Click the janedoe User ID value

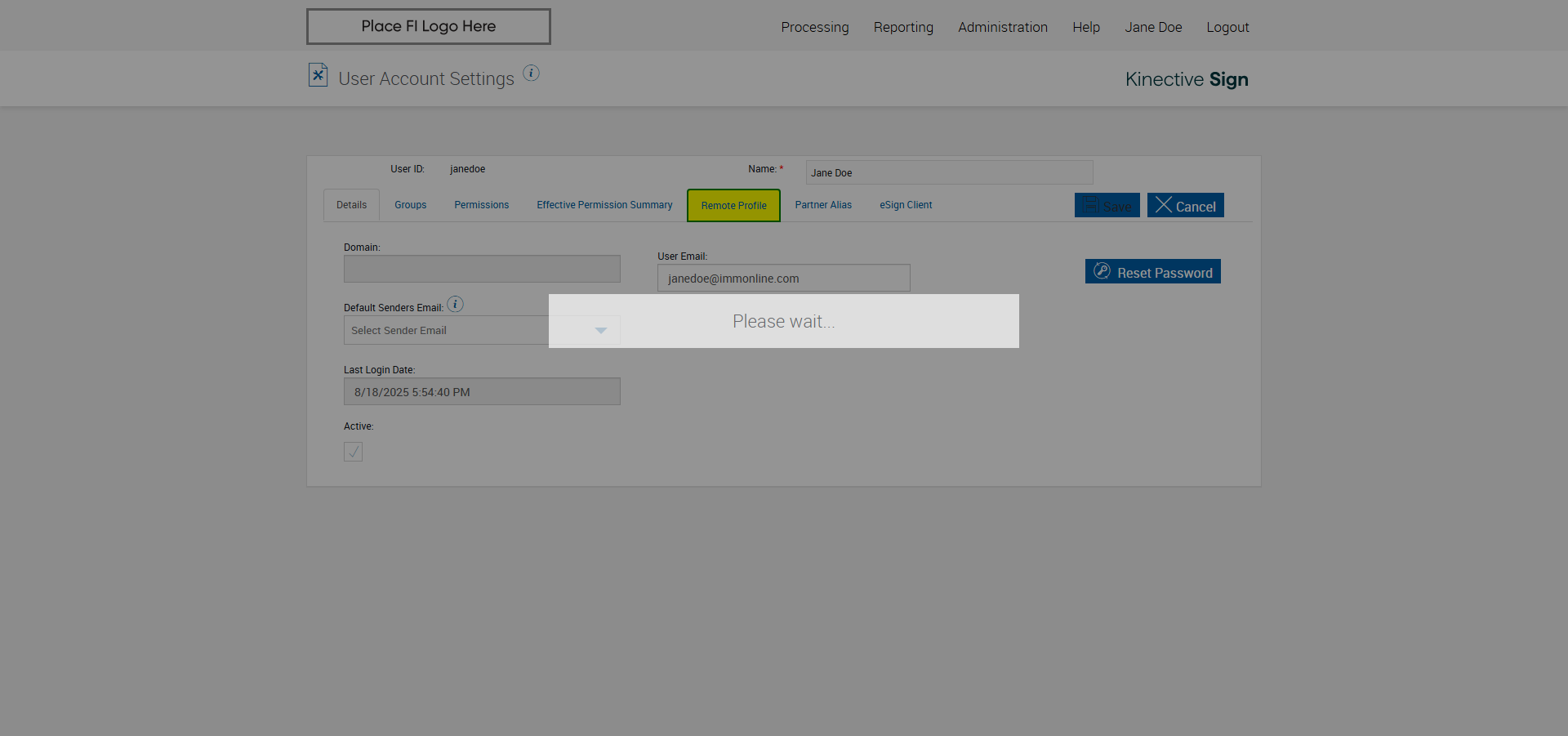(467, 169)
